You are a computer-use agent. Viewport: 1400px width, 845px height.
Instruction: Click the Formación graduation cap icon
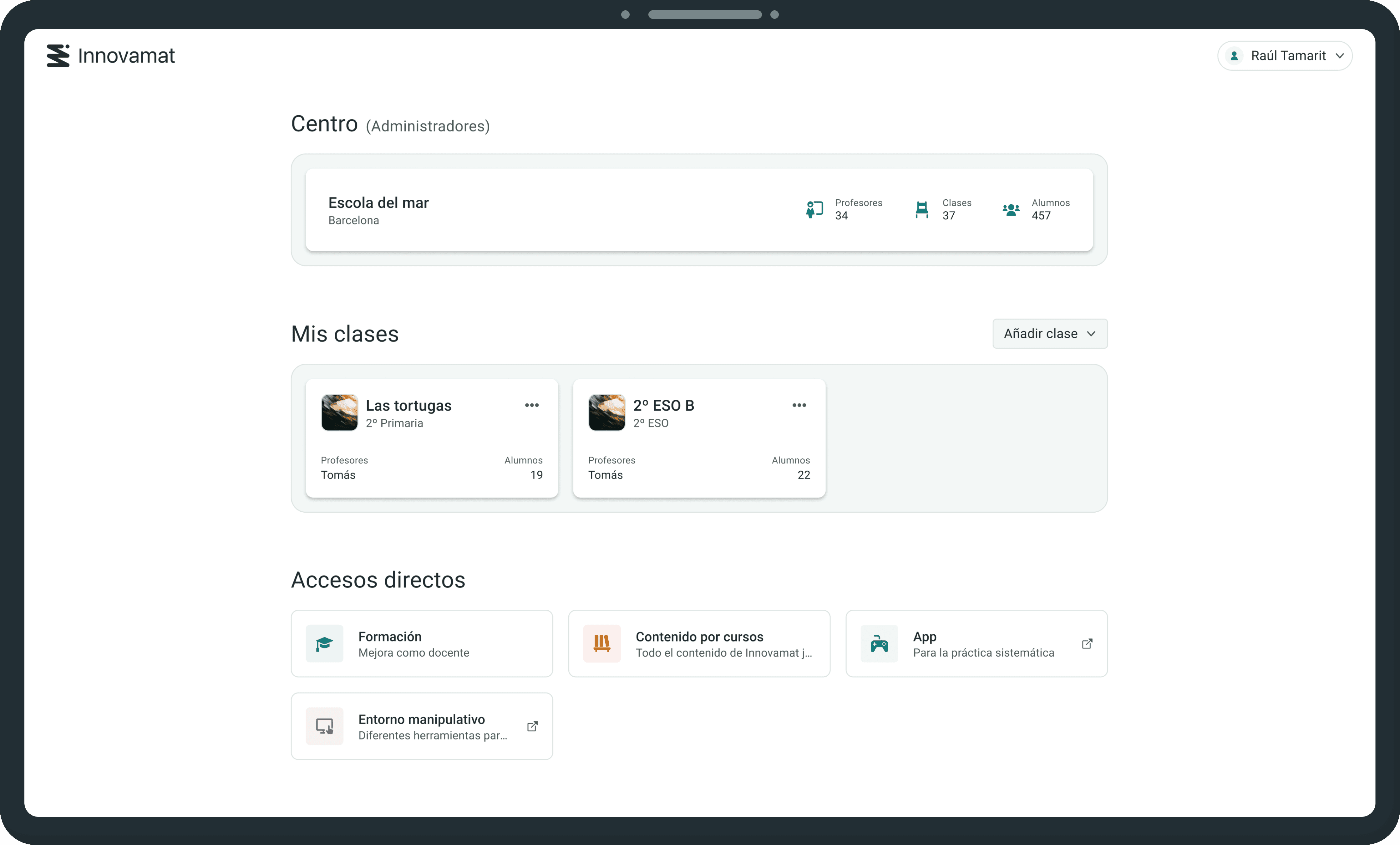click(324, 644)
